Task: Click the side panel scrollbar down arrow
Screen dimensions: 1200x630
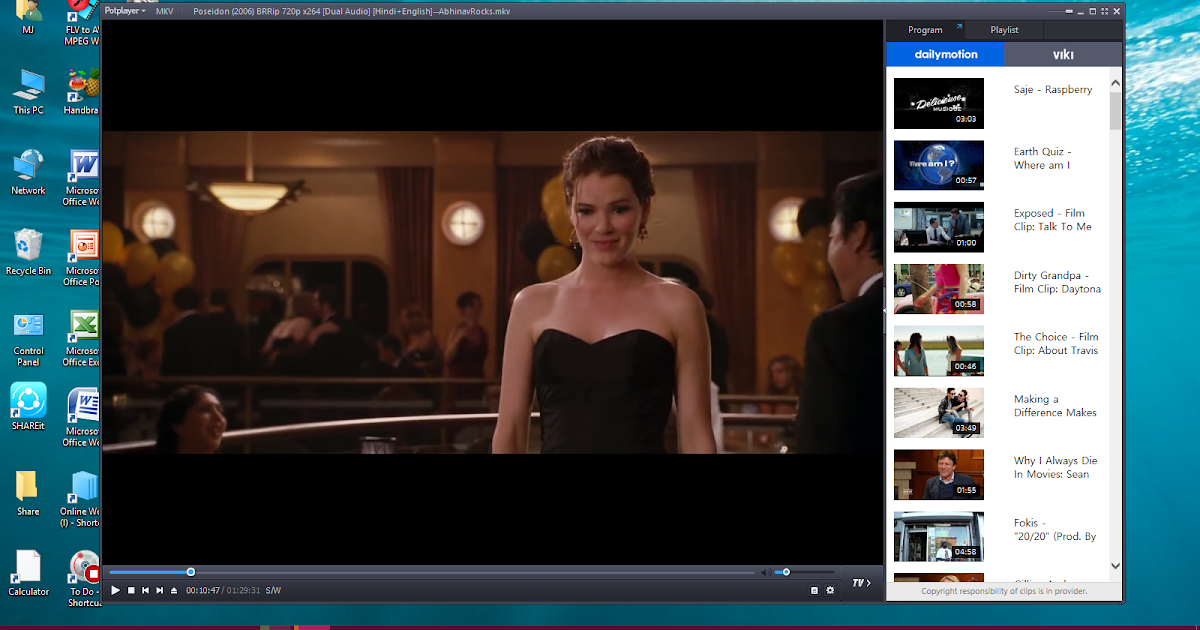Action: tap(1116, 566)
